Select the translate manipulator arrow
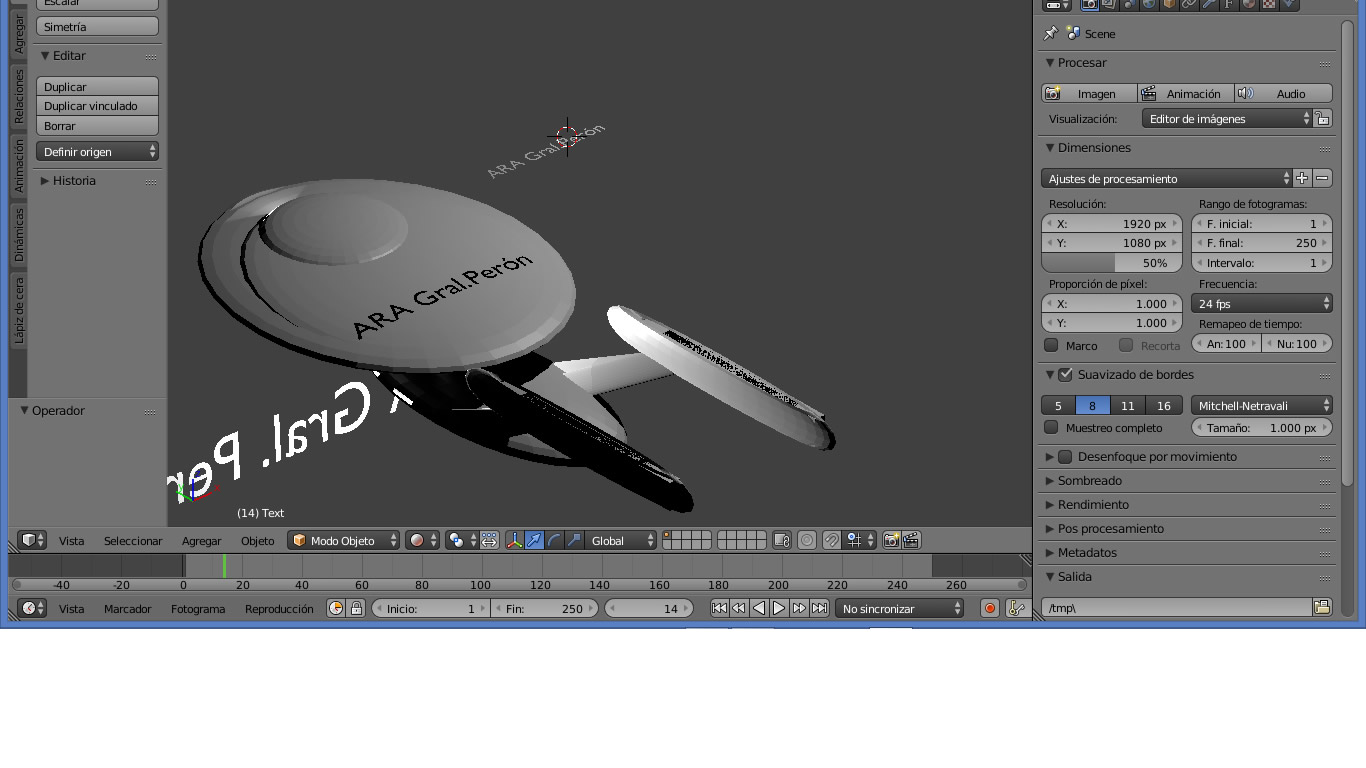 click(535, 540)
